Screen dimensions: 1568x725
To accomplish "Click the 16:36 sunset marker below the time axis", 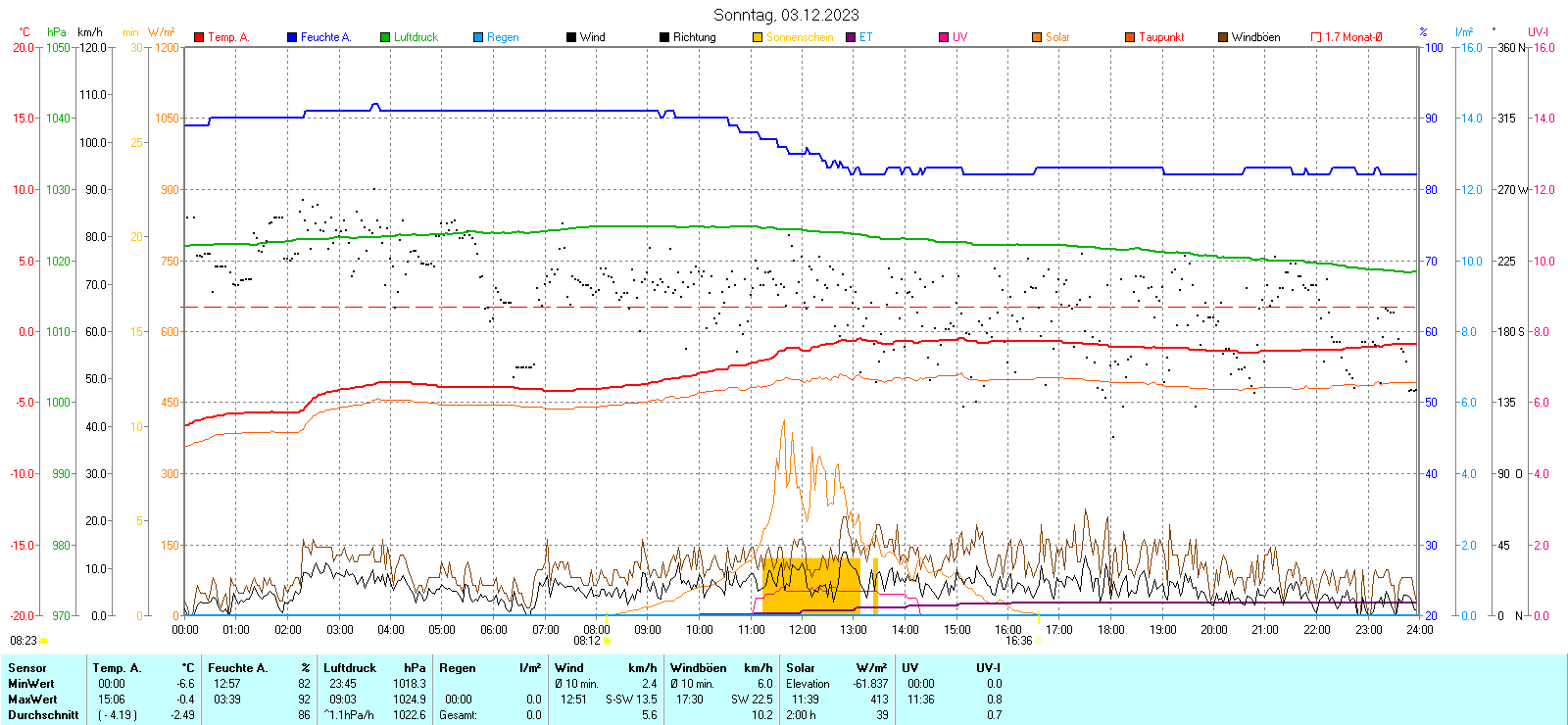I will click(x=1019, y=641).
